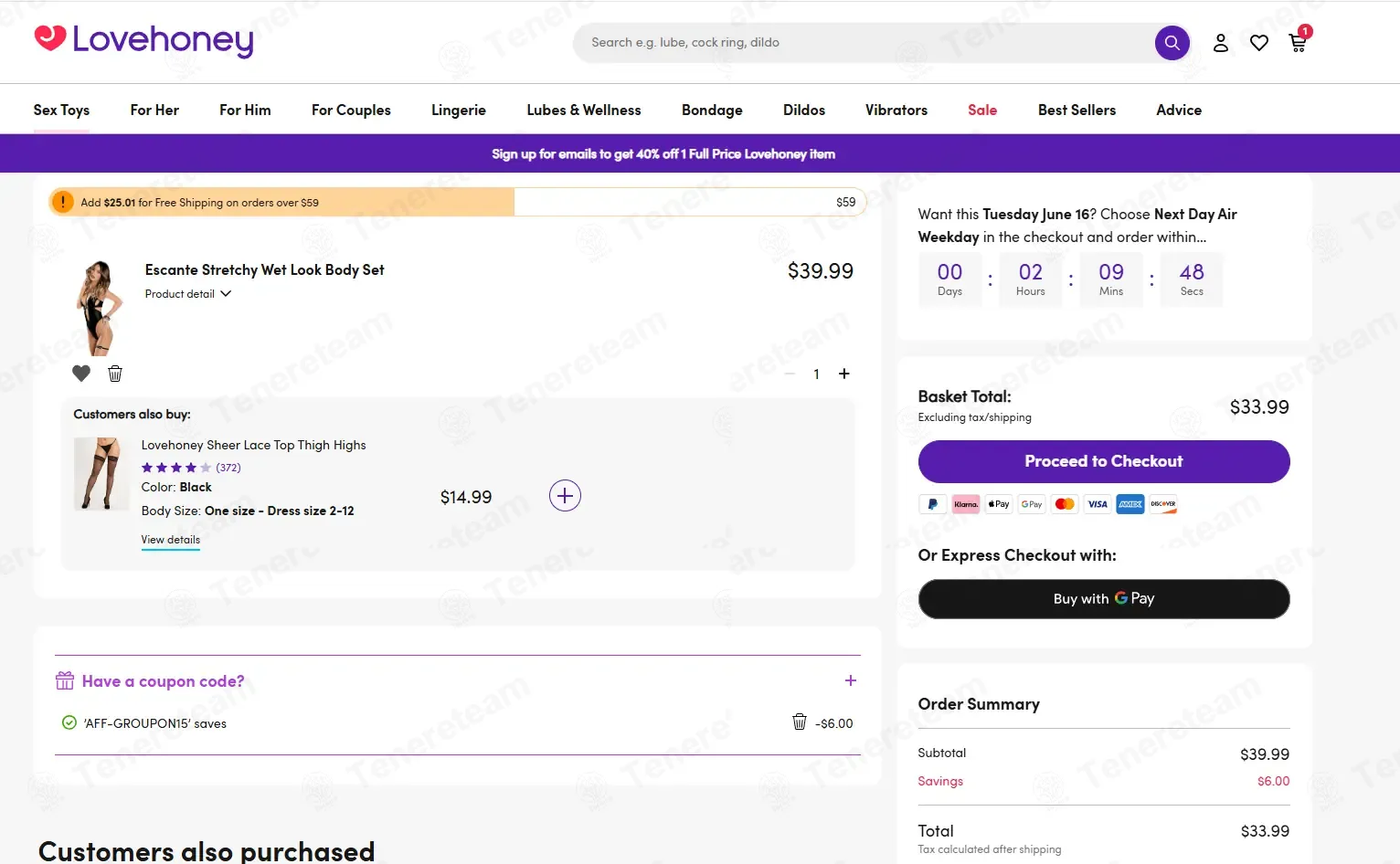Image resolution: width=1400 pixels, height=864 pixels.
Task: Open View details for Thigh Highs
Action: point(171,540)
